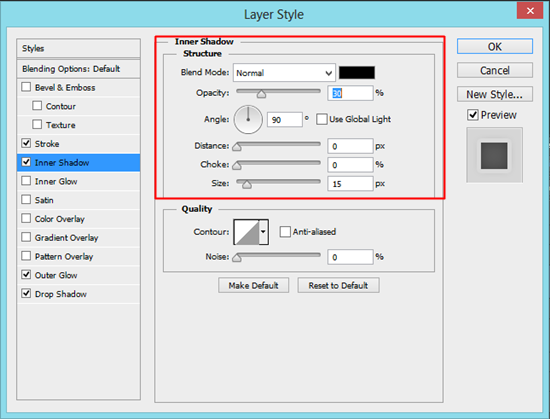Click the angle dial control
Screen dimensions: 550x419
point(248,120)
